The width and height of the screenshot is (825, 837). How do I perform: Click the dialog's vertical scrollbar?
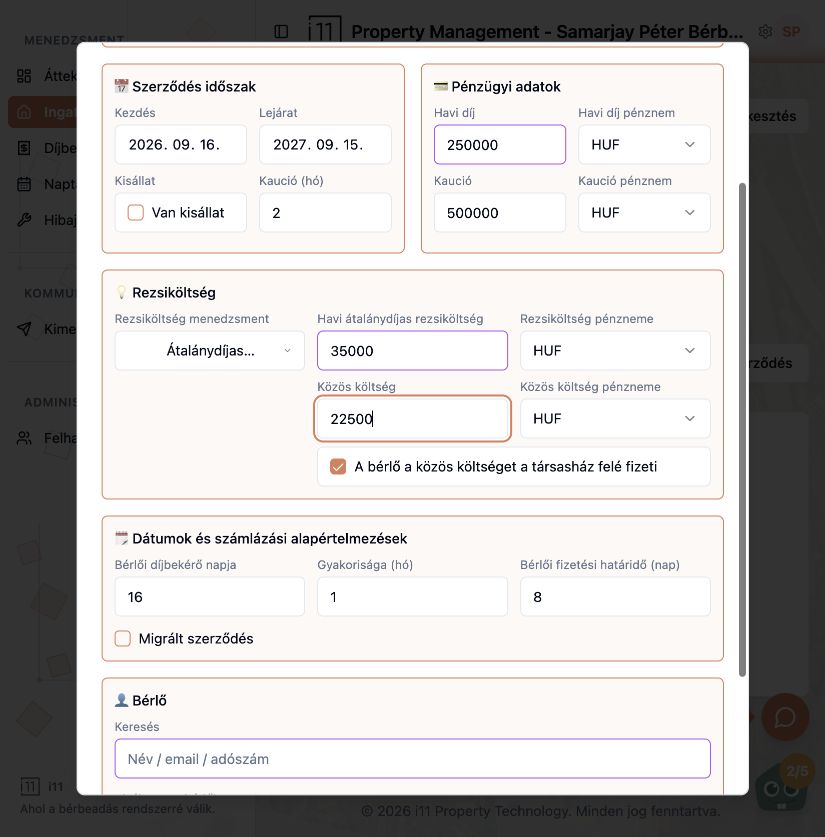click(742, 430)
